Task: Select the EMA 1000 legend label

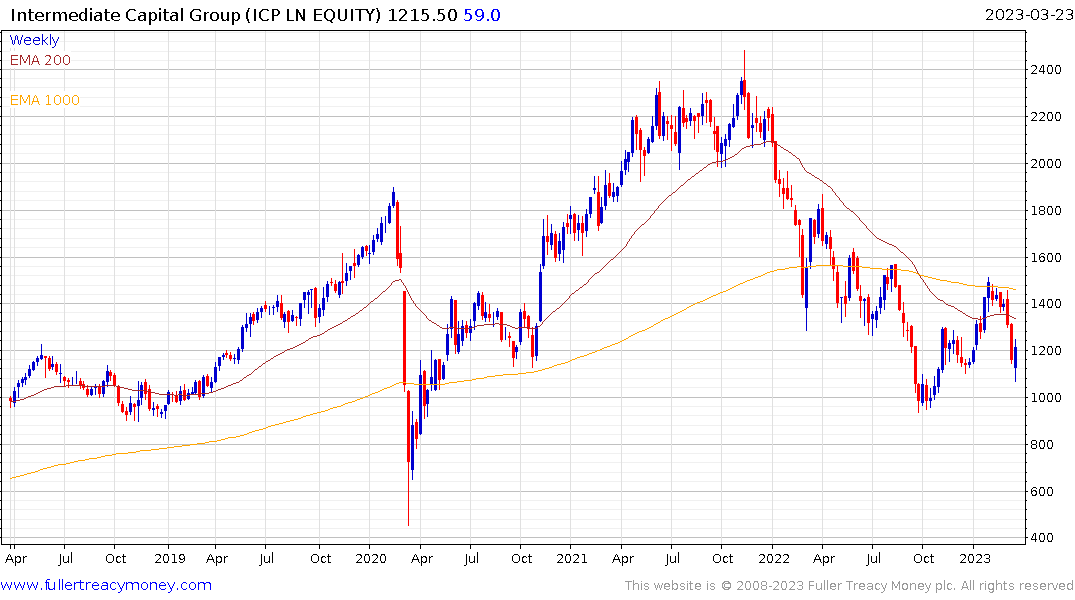Action: click(x=45, y=100)
